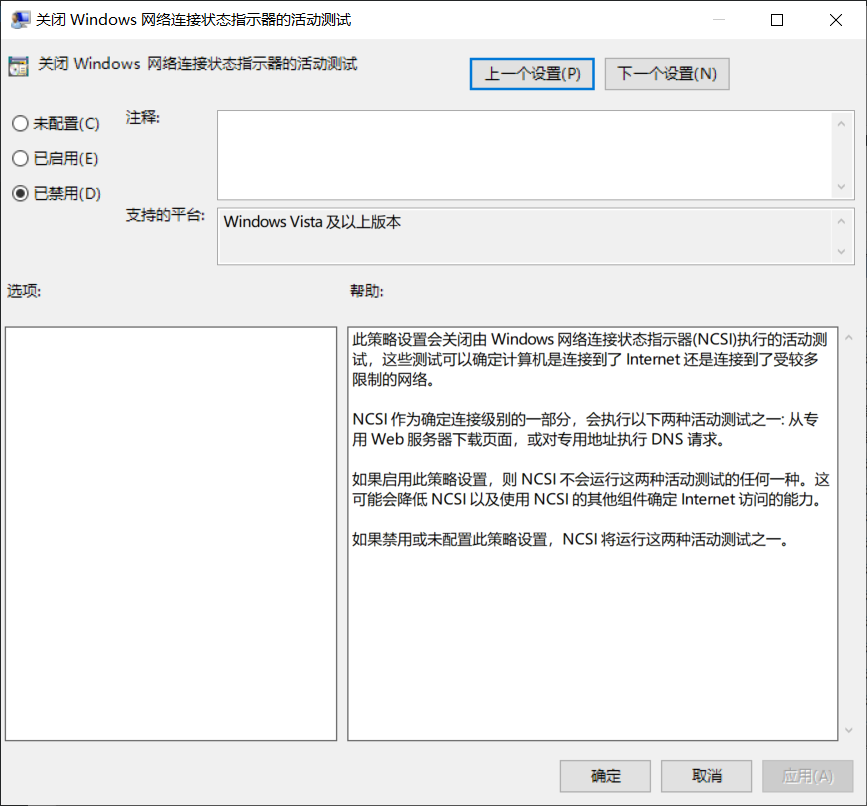Click the policy setting icon beside heading
This screenshot has height=806, width=867.
(18, 66)
